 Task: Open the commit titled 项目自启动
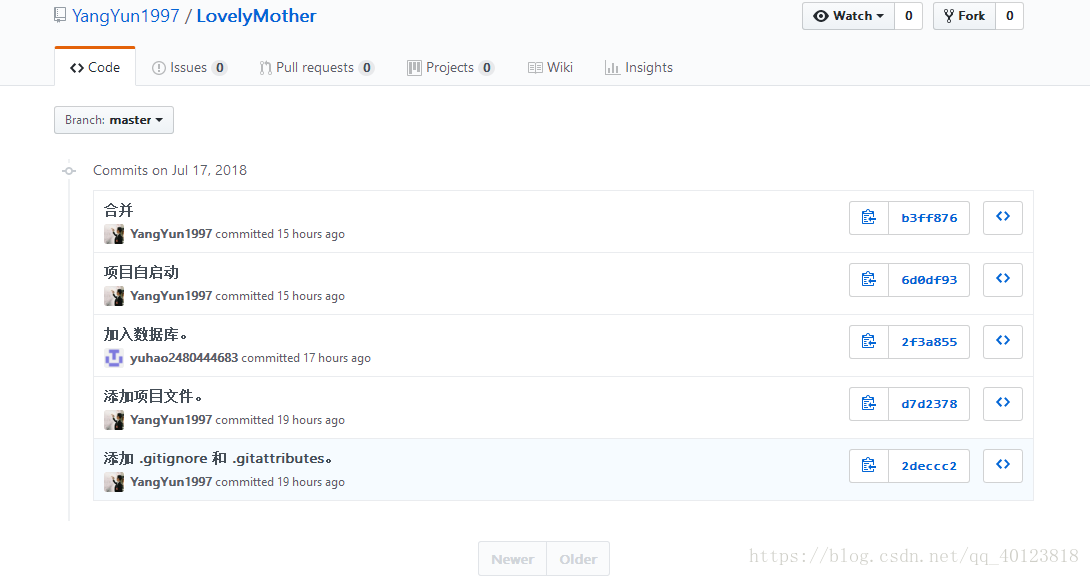(x=141, y=272)
